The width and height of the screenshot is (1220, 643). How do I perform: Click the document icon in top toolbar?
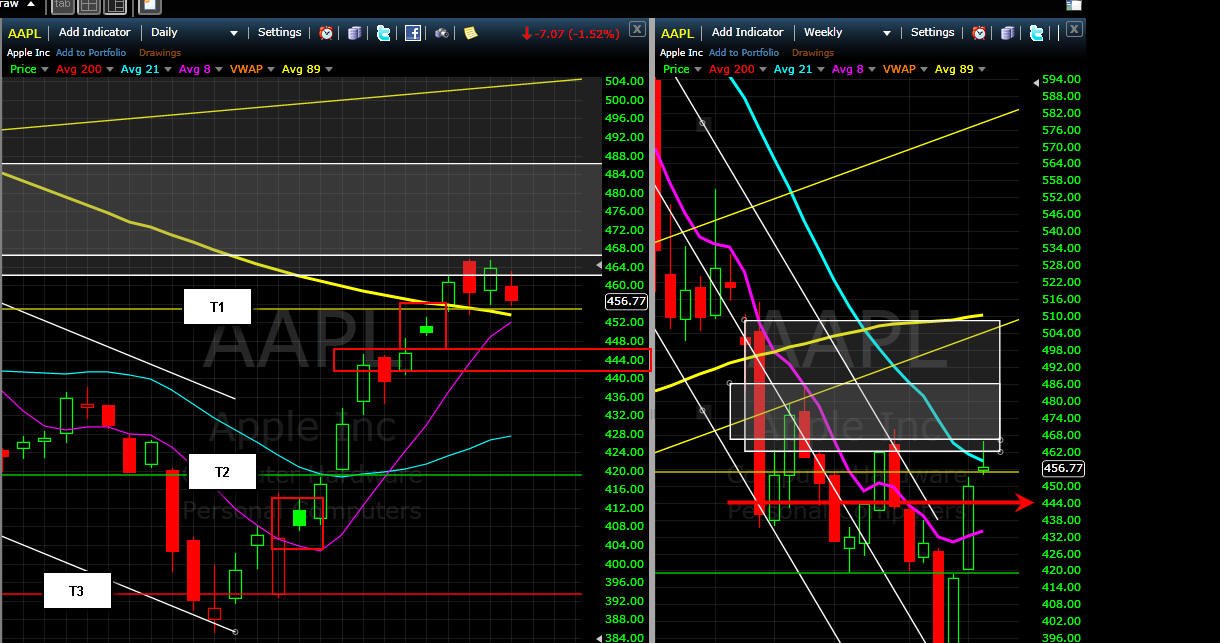[x=148, y=6]
